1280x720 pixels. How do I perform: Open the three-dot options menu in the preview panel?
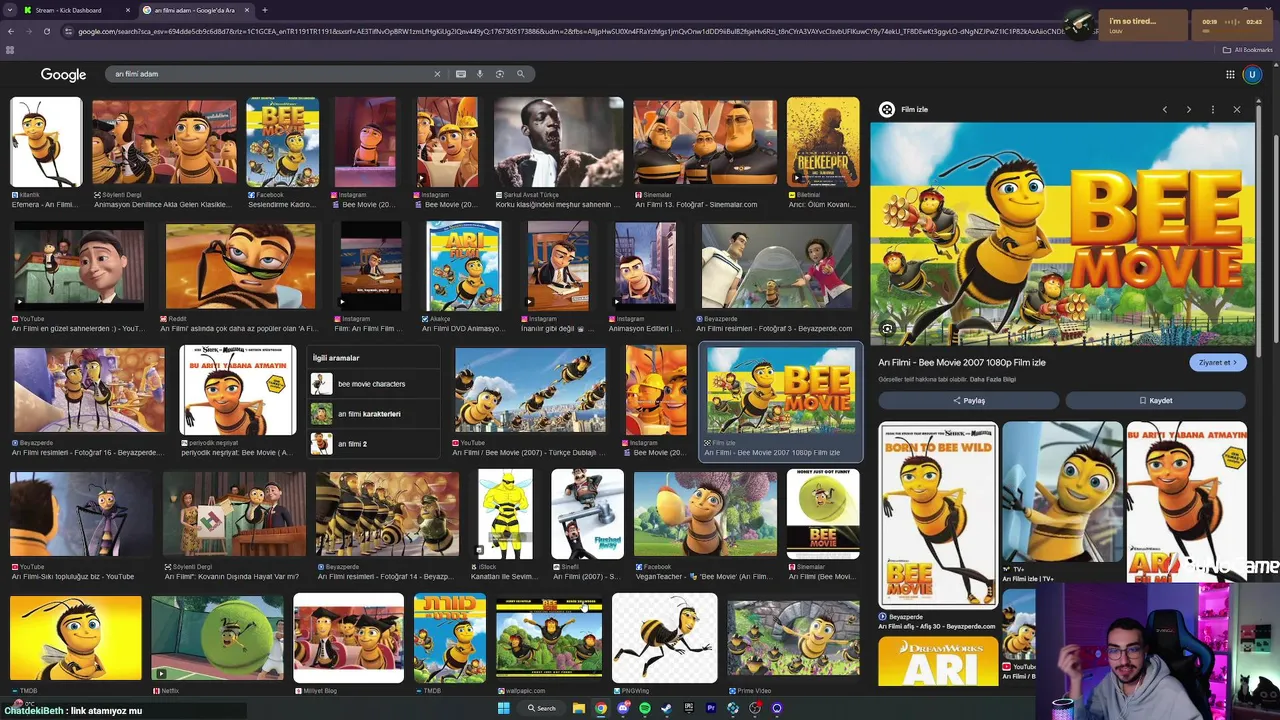[1212, 109]
